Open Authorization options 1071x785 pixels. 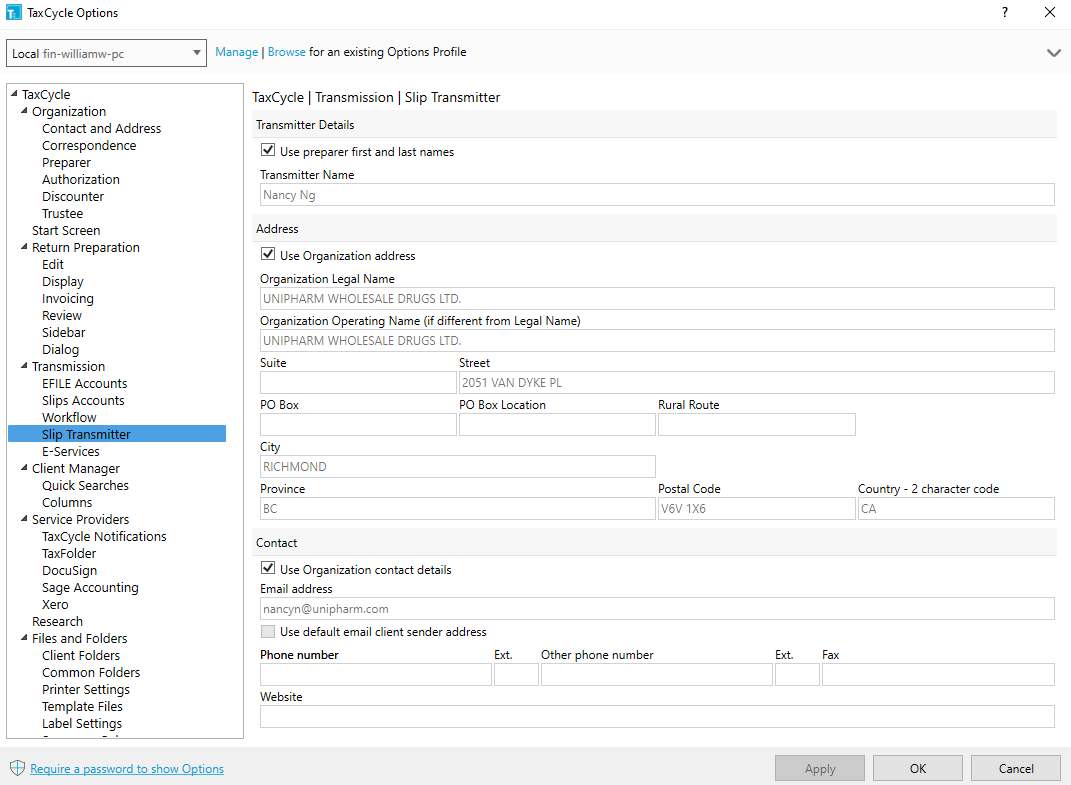(81, 180)
